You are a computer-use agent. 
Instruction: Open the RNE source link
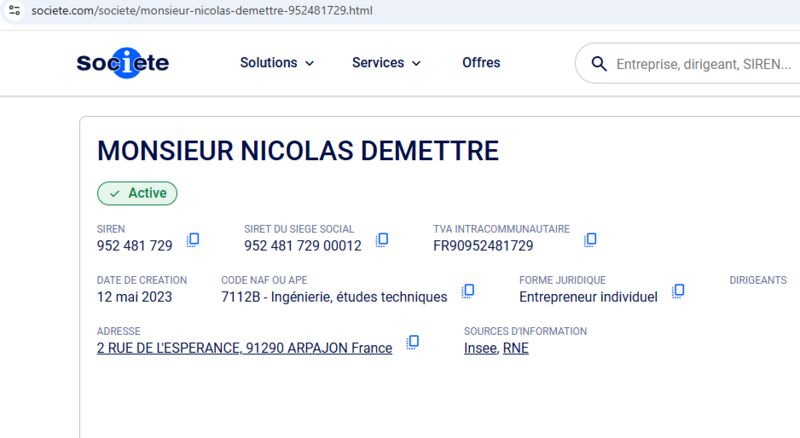pos(515,348)
